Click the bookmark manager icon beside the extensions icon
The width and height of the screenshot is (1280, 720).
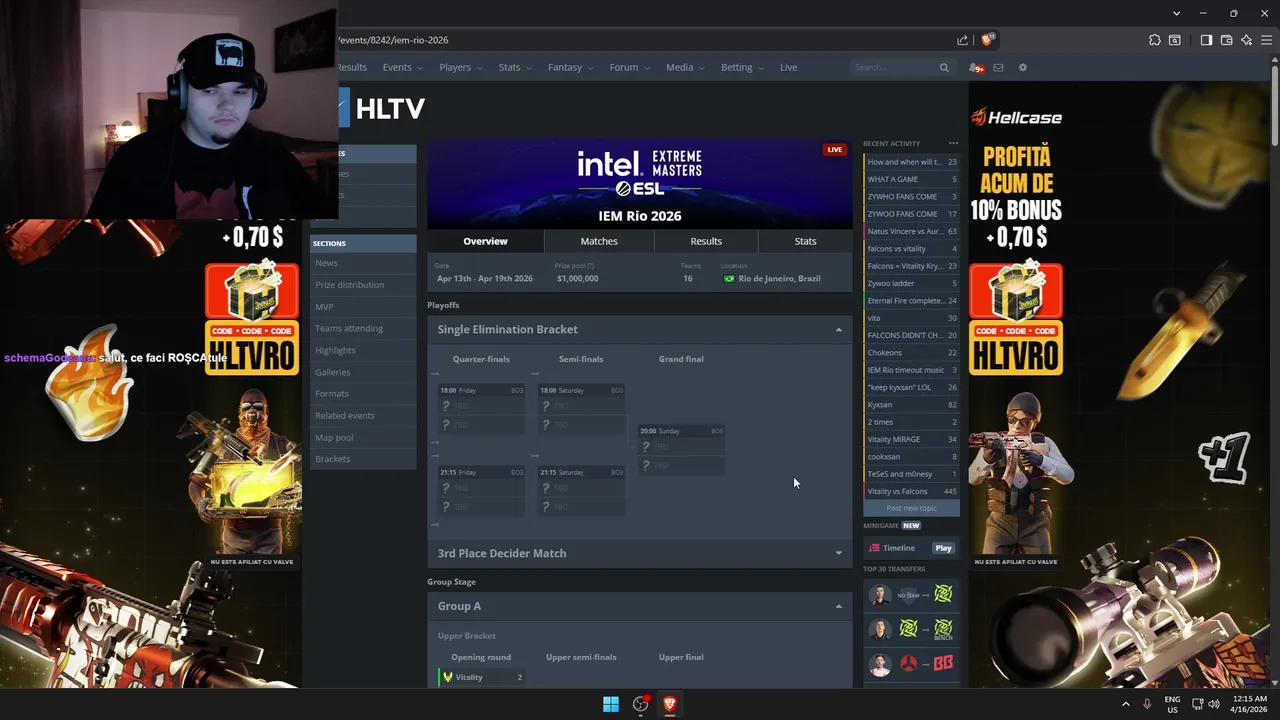(x=1175, y=40)
